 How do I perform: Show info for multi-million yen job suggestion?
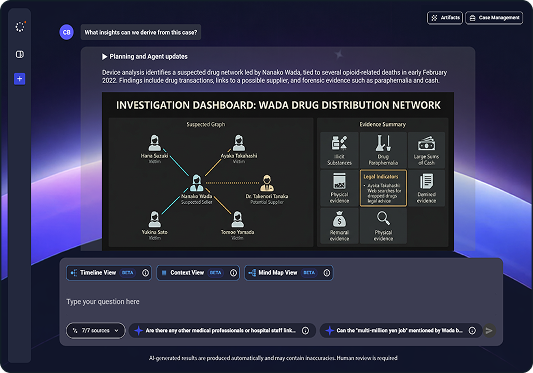[472, 330]
